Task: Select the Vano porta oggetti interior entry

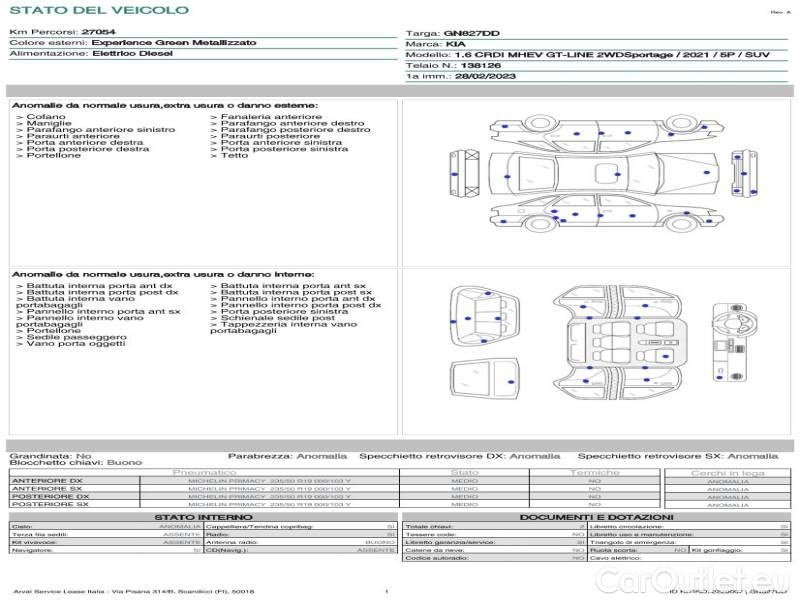Action: point(71,345)
